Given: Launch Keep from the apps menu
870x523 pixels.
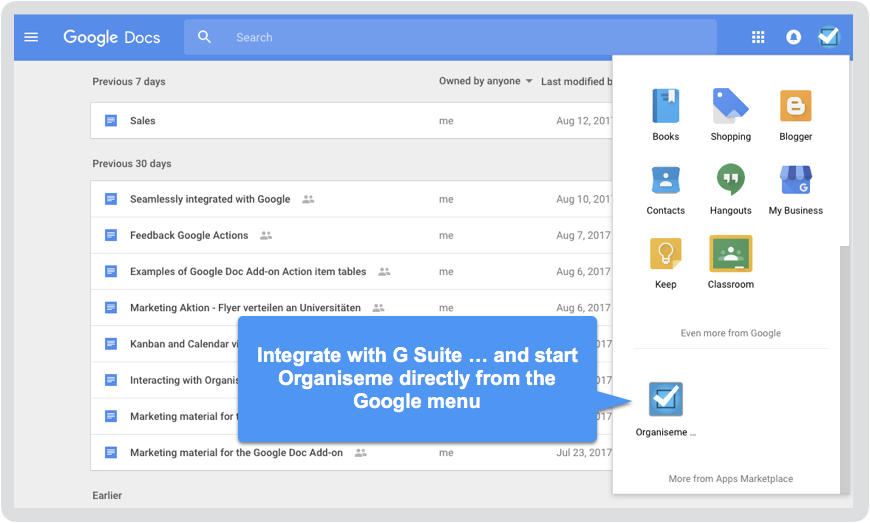Looking at the screenshot, I should pos(665,263).
